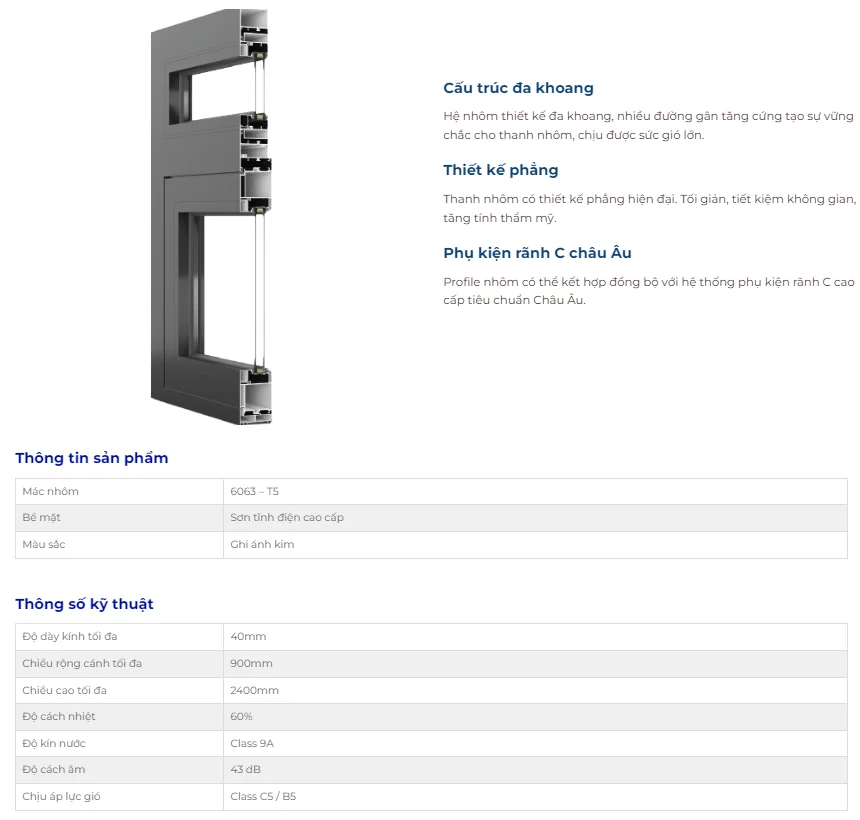Select the heading 'Phụ kiện rãnh C châu Âu'
This screenshot has width=860, height=820.
click(538, 253)
